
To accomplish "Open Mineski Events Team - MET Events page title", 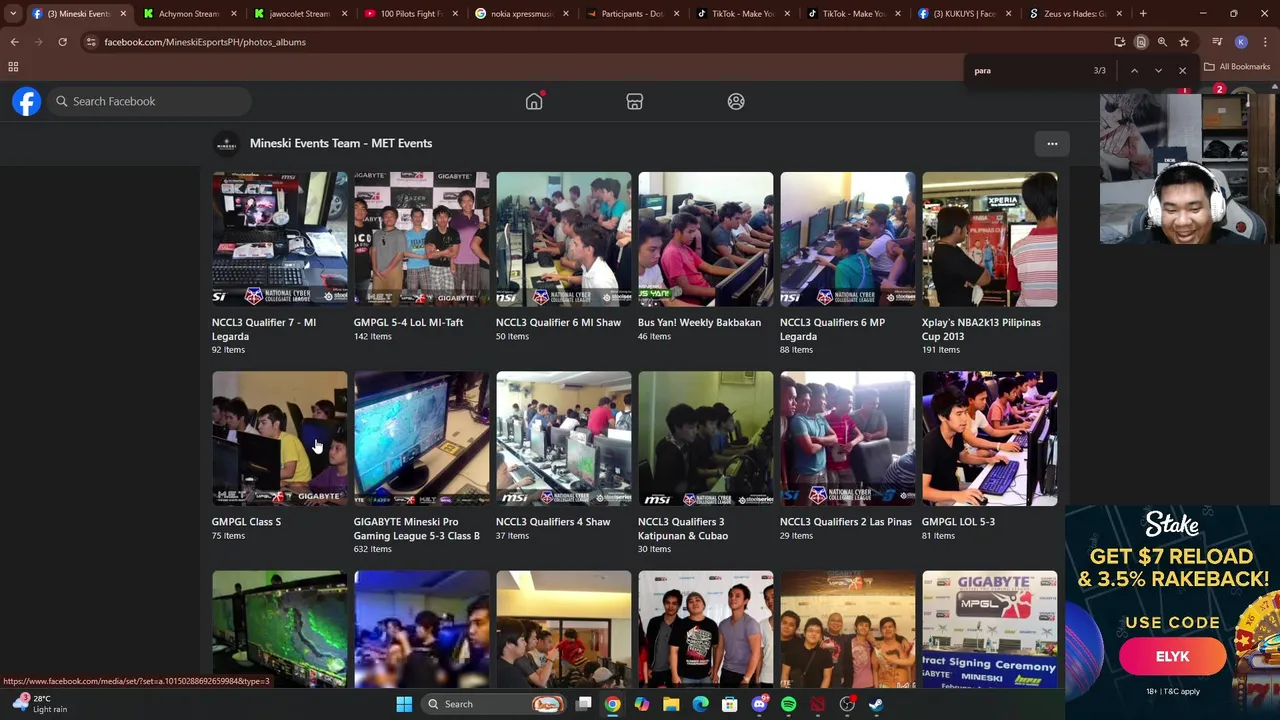I will point(341,143).
